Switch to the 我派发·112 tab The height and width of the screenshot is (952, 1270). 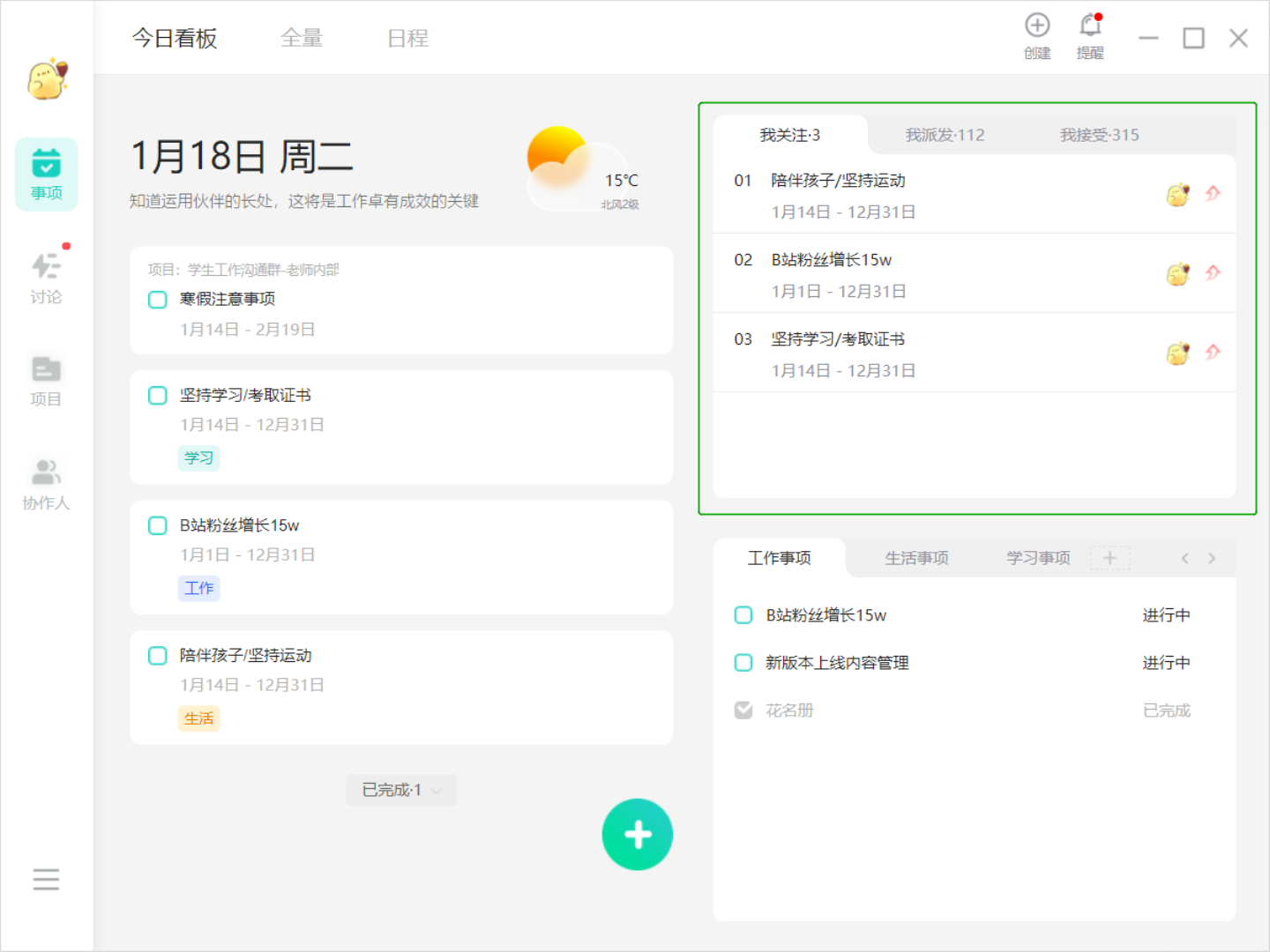click(x=945, y=135)
